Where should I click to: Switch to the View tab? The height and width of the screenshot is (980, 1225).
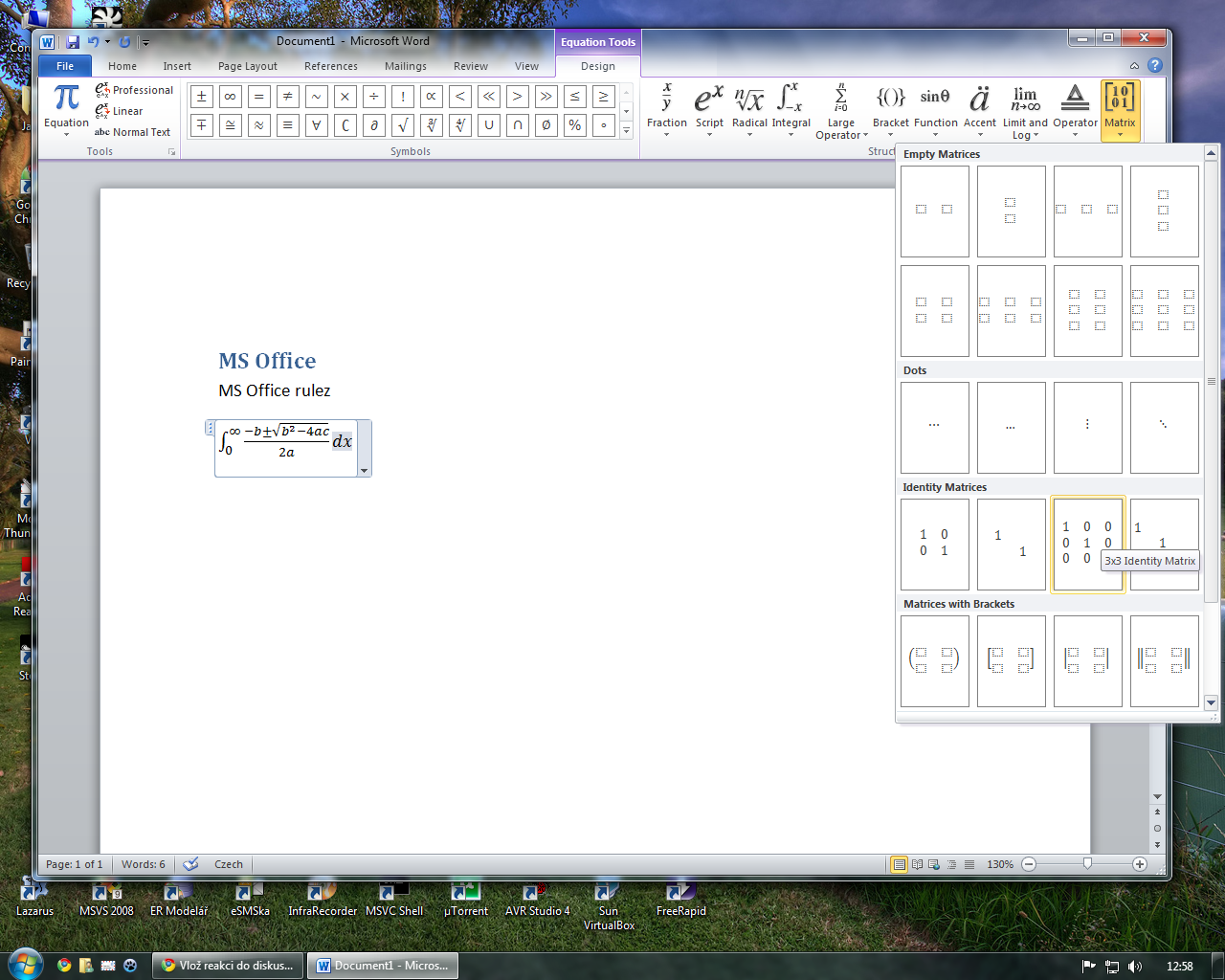[x=526, y=66]
